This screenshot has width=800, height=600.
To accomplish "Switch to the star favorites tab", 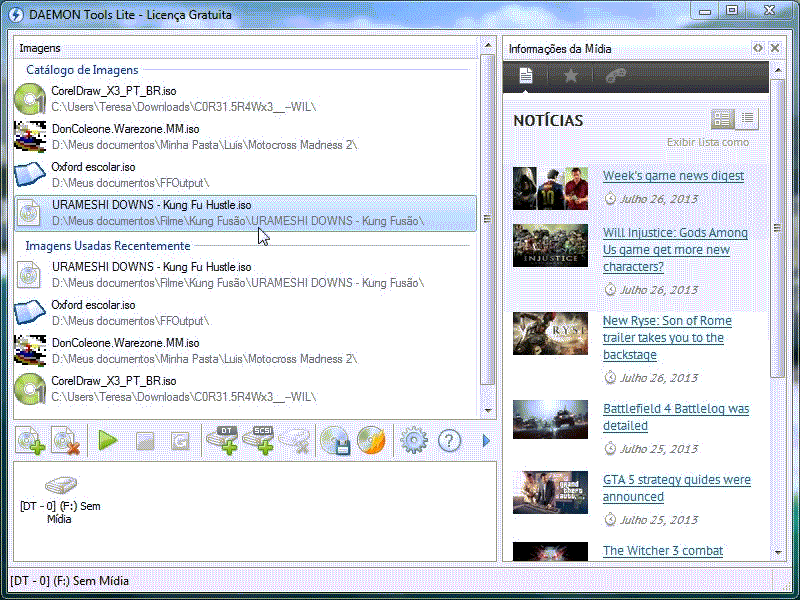I will tap(570, 76).
